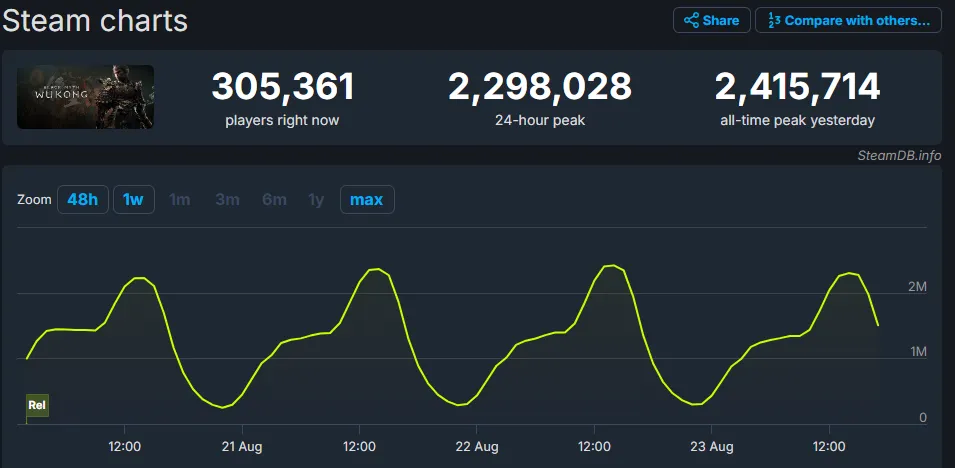The width and height of the screenshot is (955, 468).
Task: Click the 2,298,028 24-hour peak figure
Action: click(x=540, y=87)
